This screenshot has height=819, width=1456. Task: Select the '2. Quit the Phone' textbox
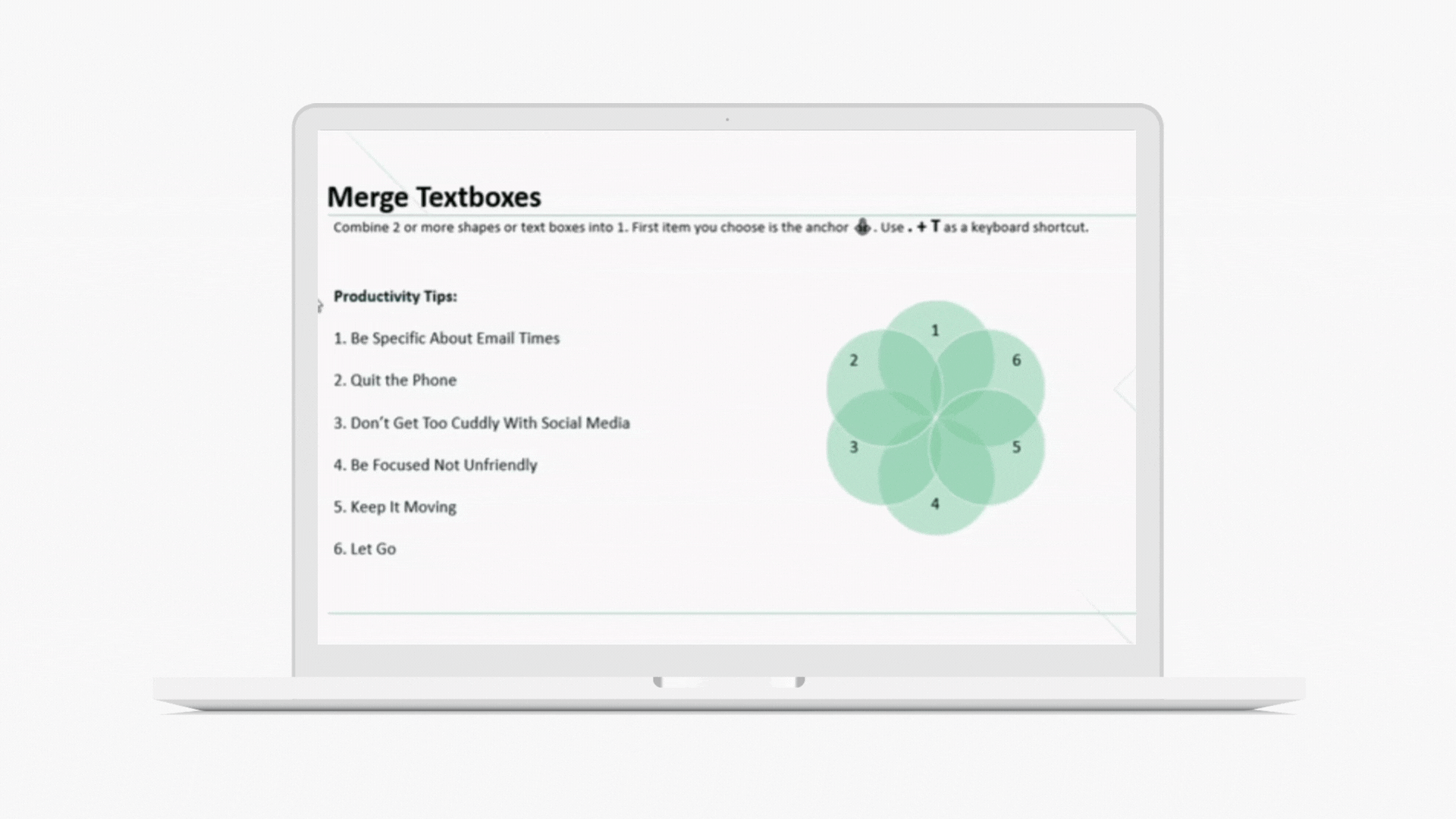pos(395,380)
